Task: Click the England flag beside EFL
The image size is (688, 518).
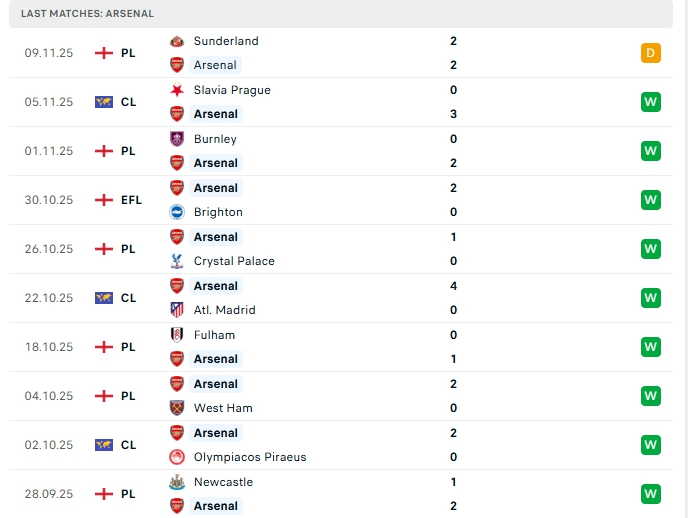Action: click(103, 200)
